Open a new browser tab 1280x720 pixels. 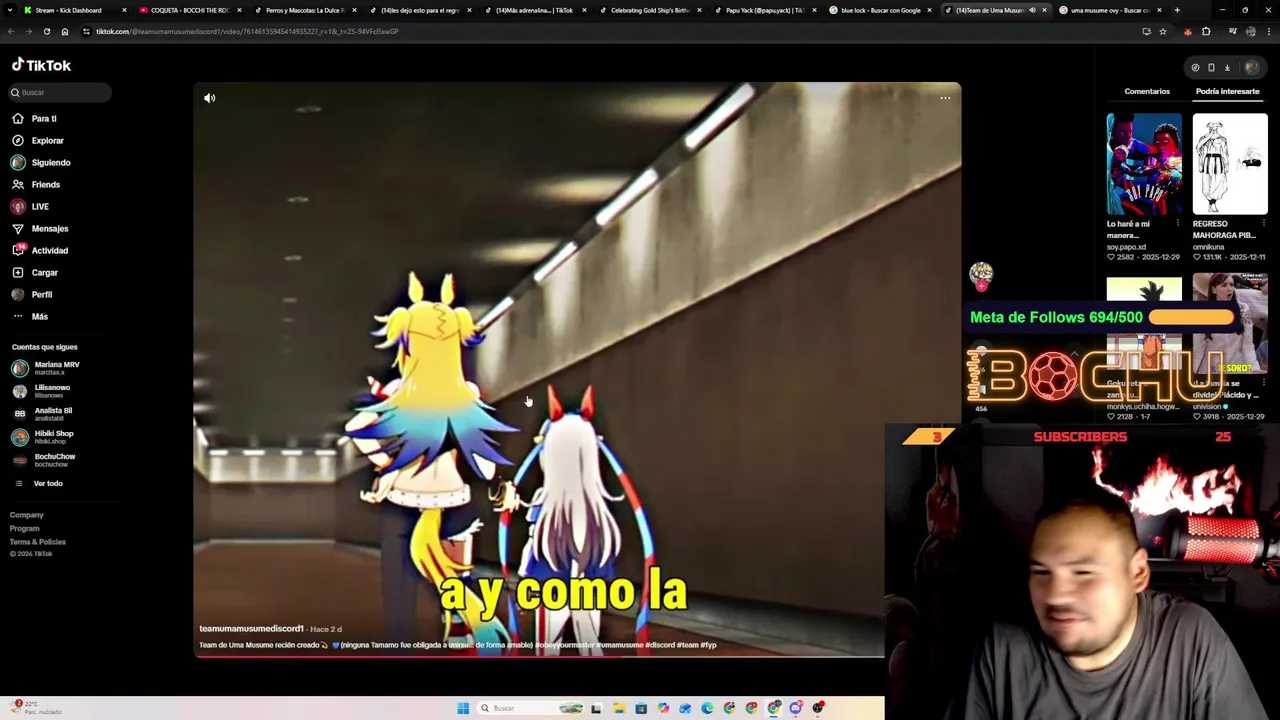1177,10
